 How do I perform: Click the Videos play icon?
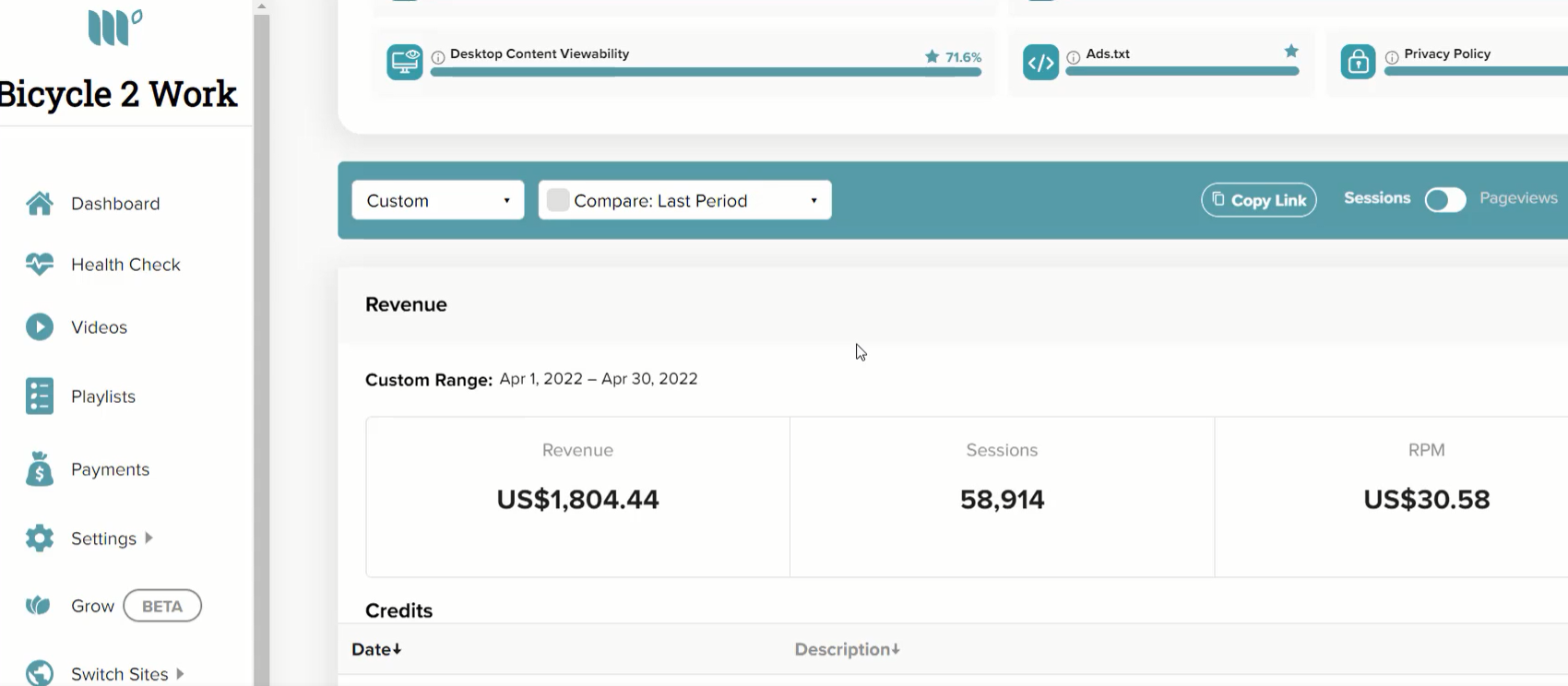click(39, 327)
